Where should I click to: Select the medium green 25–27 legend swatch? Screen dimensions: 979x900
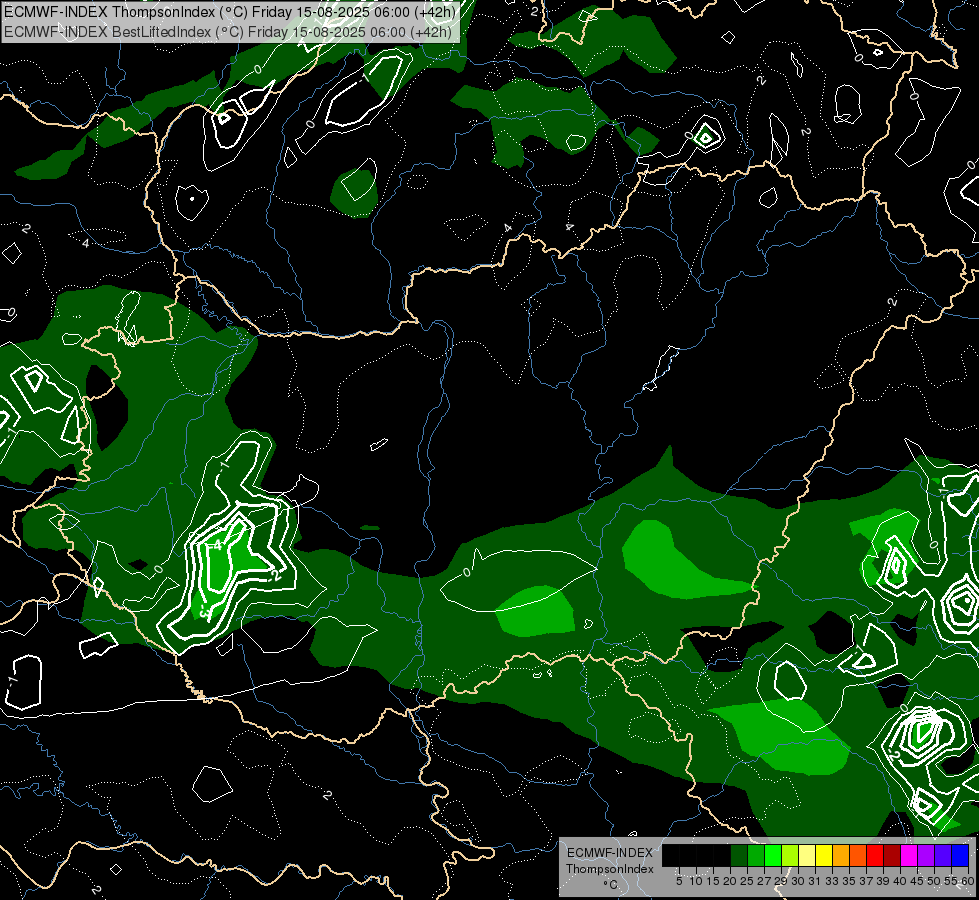pyautogui.click(x=755, y=855)
